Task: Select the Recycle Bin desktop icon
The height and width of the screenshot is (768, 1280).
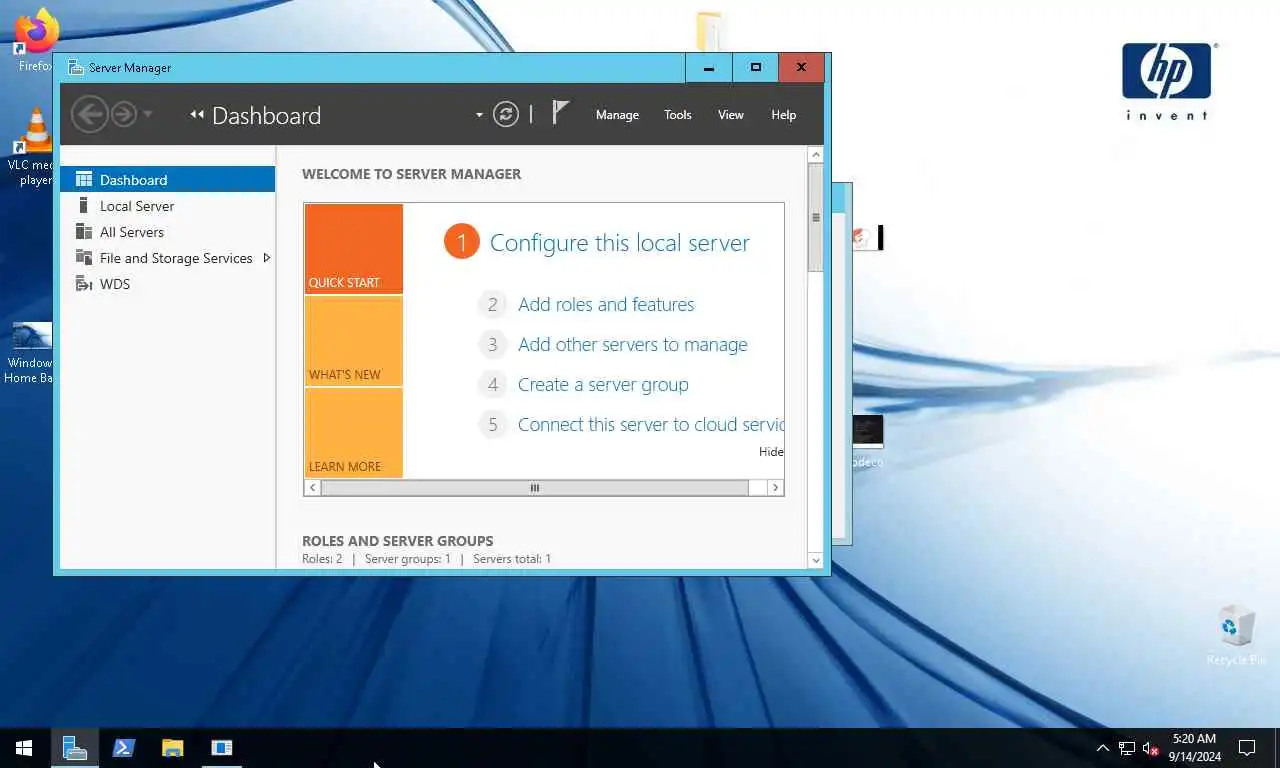Action: coord(1237,635)
